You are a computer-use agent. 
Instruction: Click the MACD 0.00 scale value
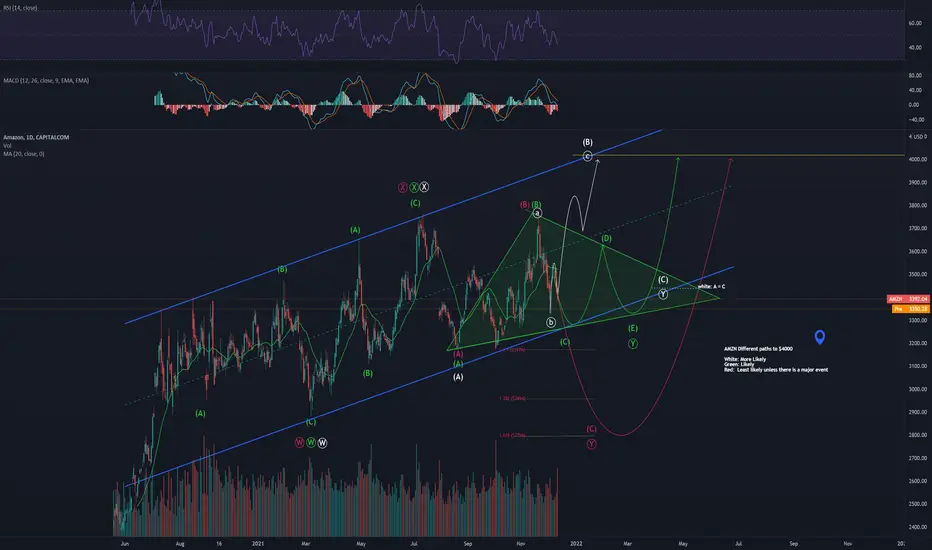coord(914,105)
